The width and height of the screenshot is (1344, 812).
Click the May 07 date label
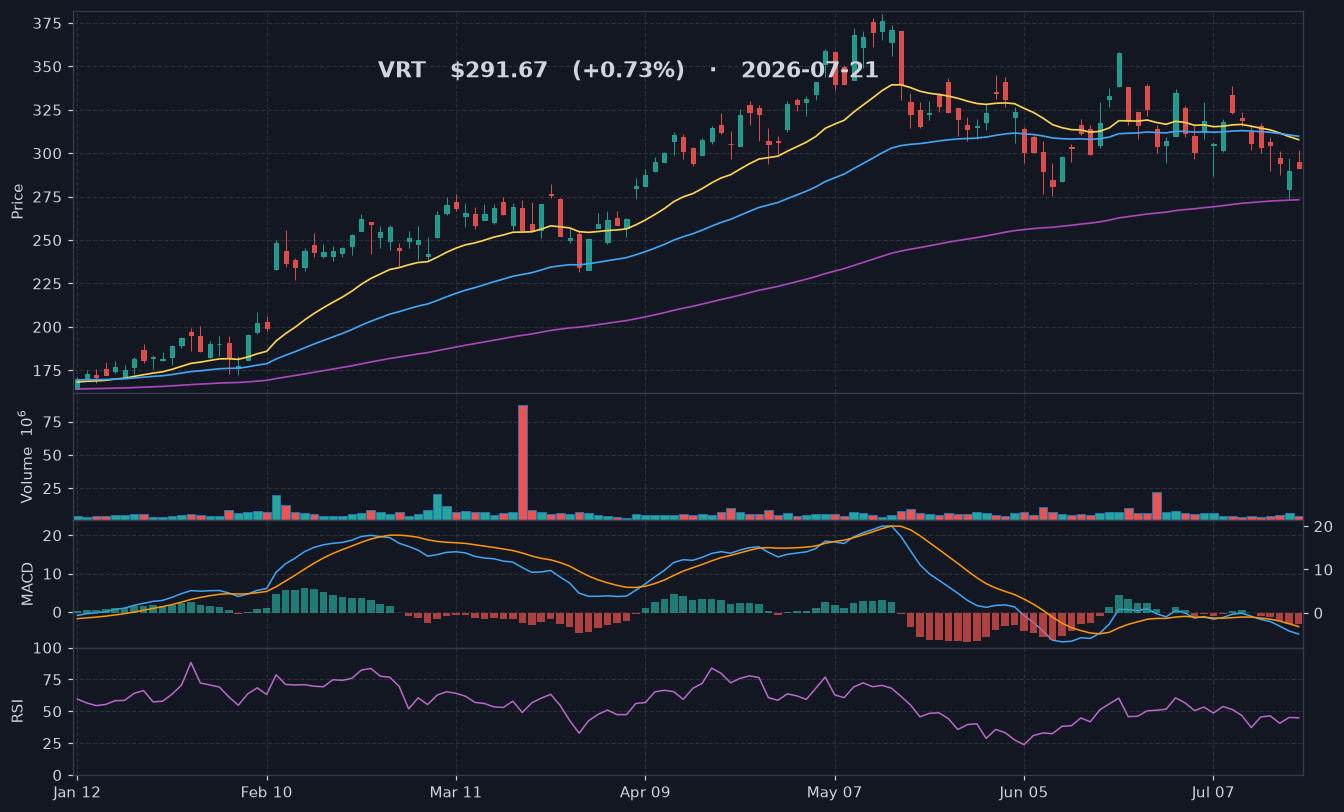tap(834, 790)
